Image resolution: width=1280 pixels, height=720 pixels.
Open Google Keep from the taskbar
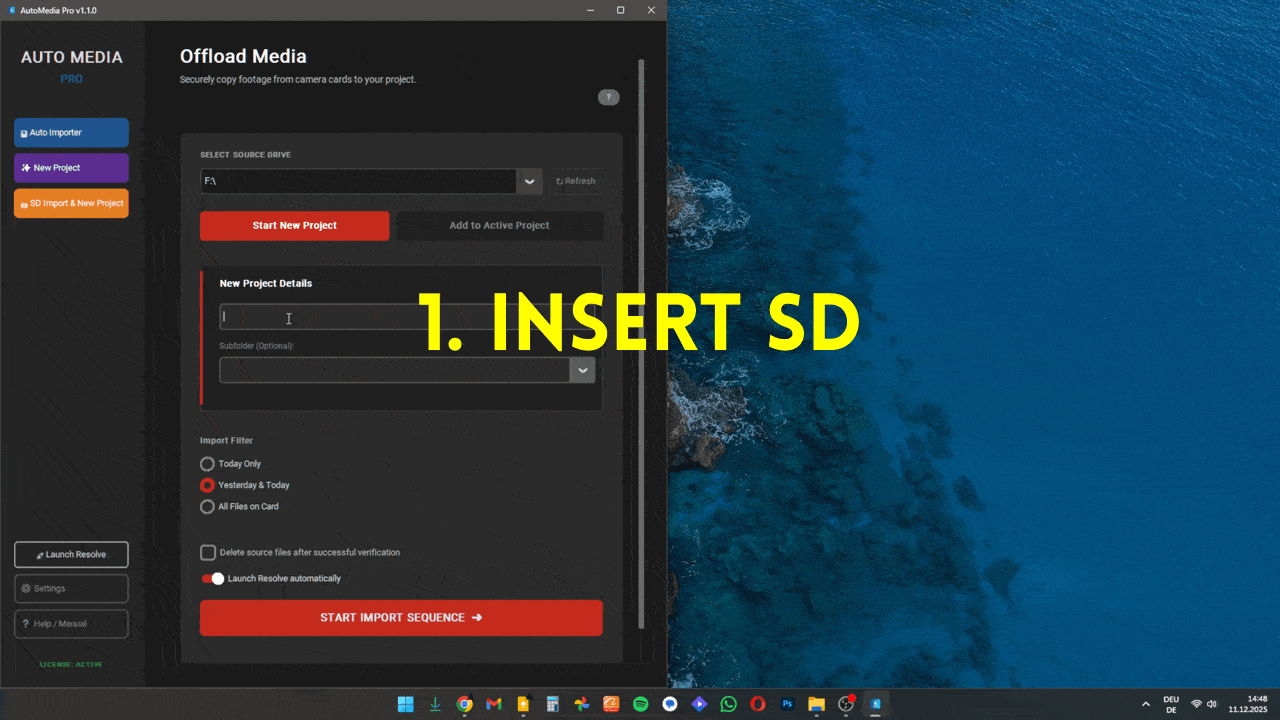[523, 704]
